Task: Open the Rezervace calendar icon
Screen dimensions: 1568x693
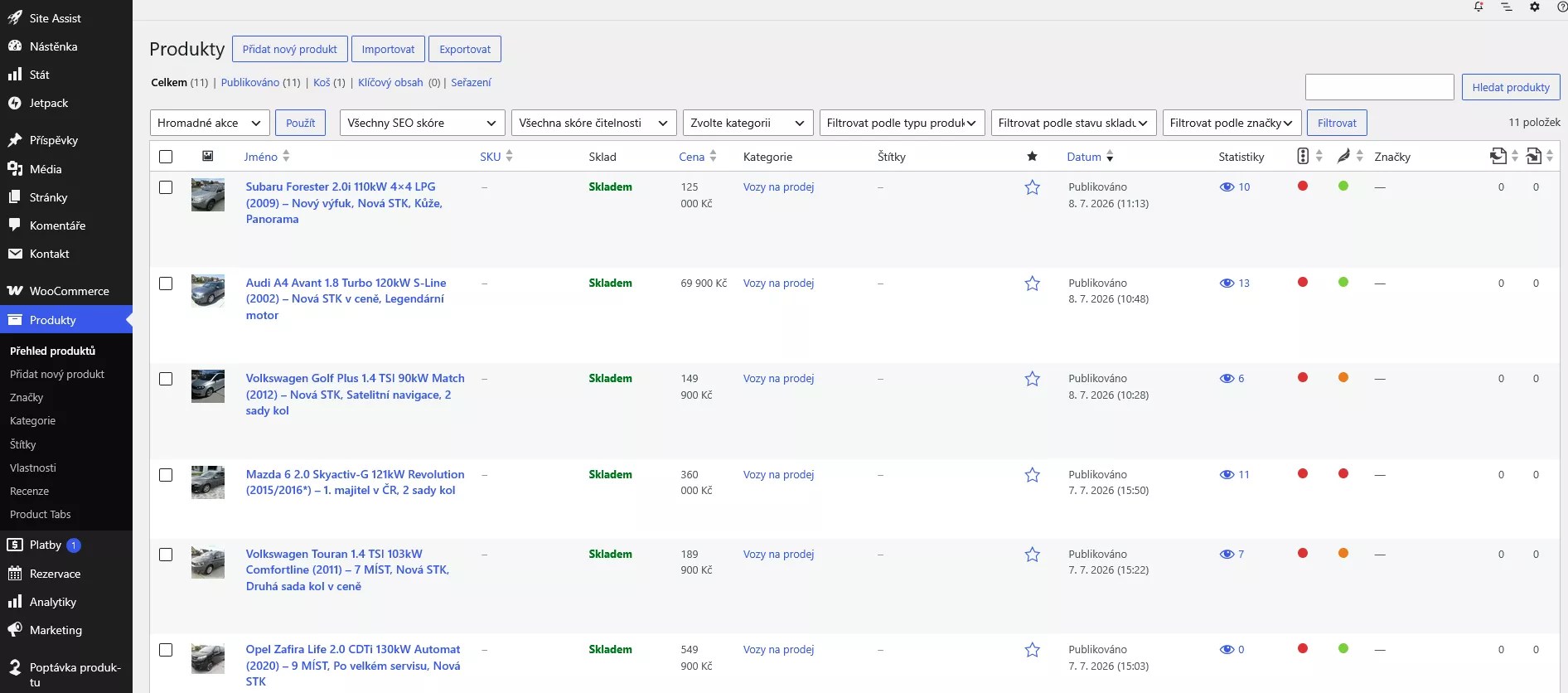Action: 15,574
